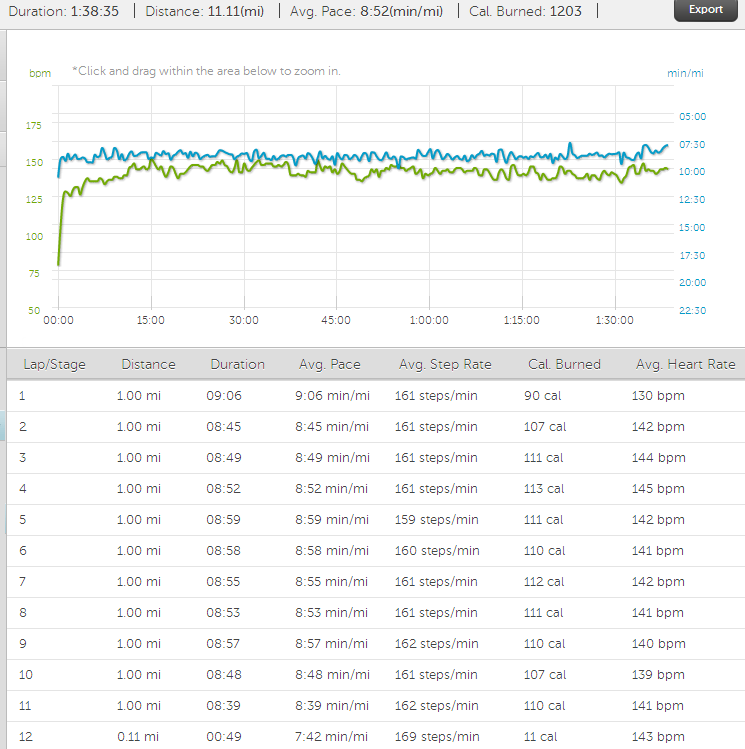The width and height of the screenshot is (745, 749).
Task: Click Avg. Heart Rate column header
Action: [x=685, y=365]
